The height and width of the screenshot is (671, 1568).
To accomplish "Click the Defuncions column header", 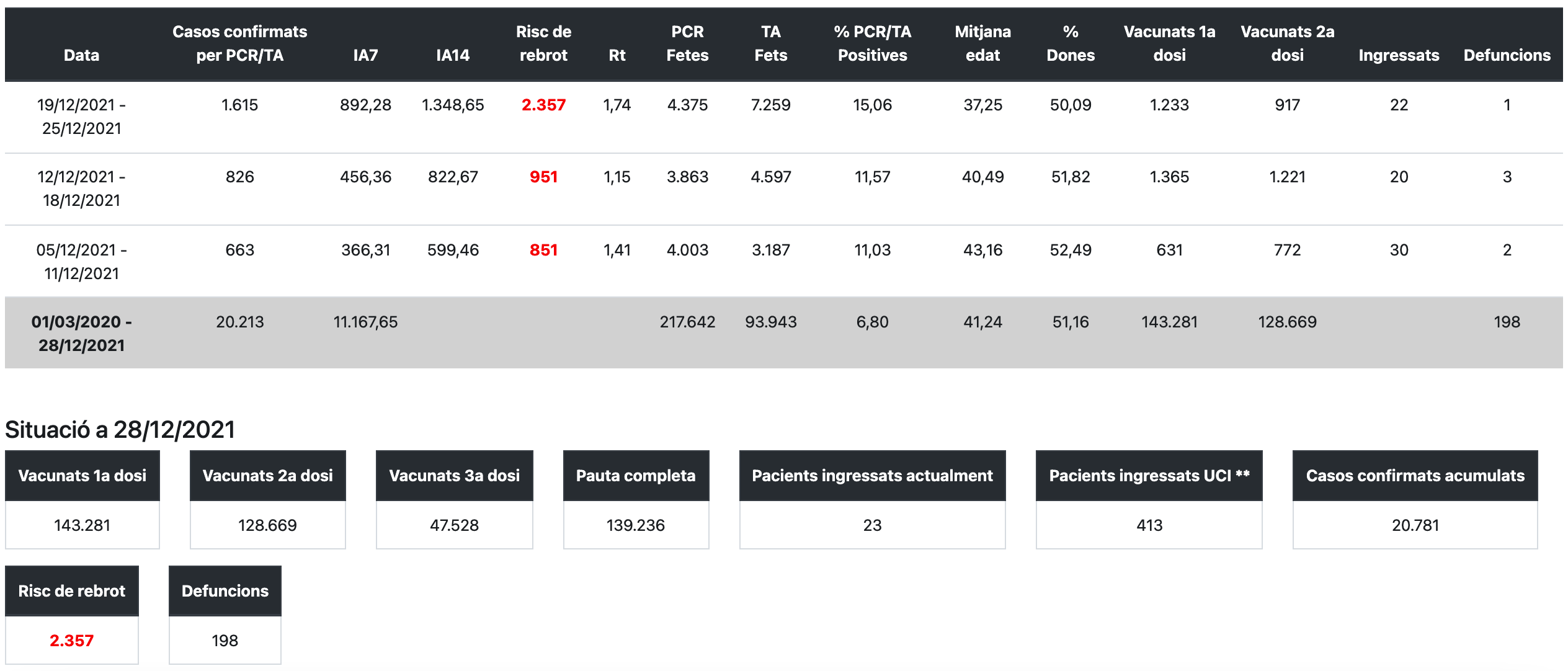I will tap(1507, 55).
